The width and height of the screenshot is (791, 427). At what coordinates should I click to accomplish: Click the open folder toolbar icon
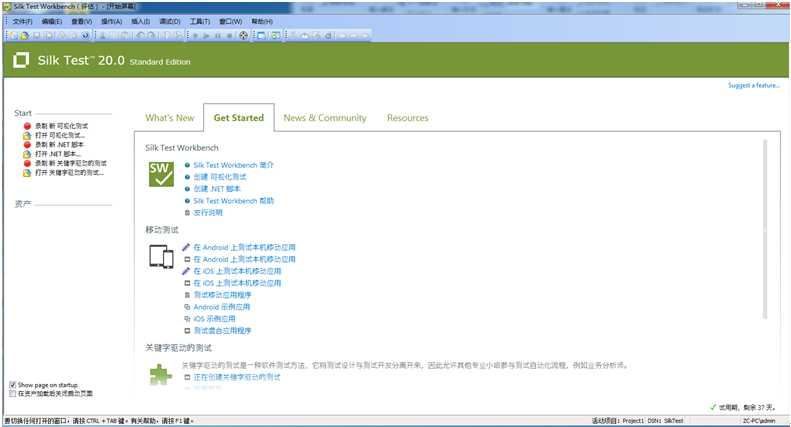pos(24,35)
